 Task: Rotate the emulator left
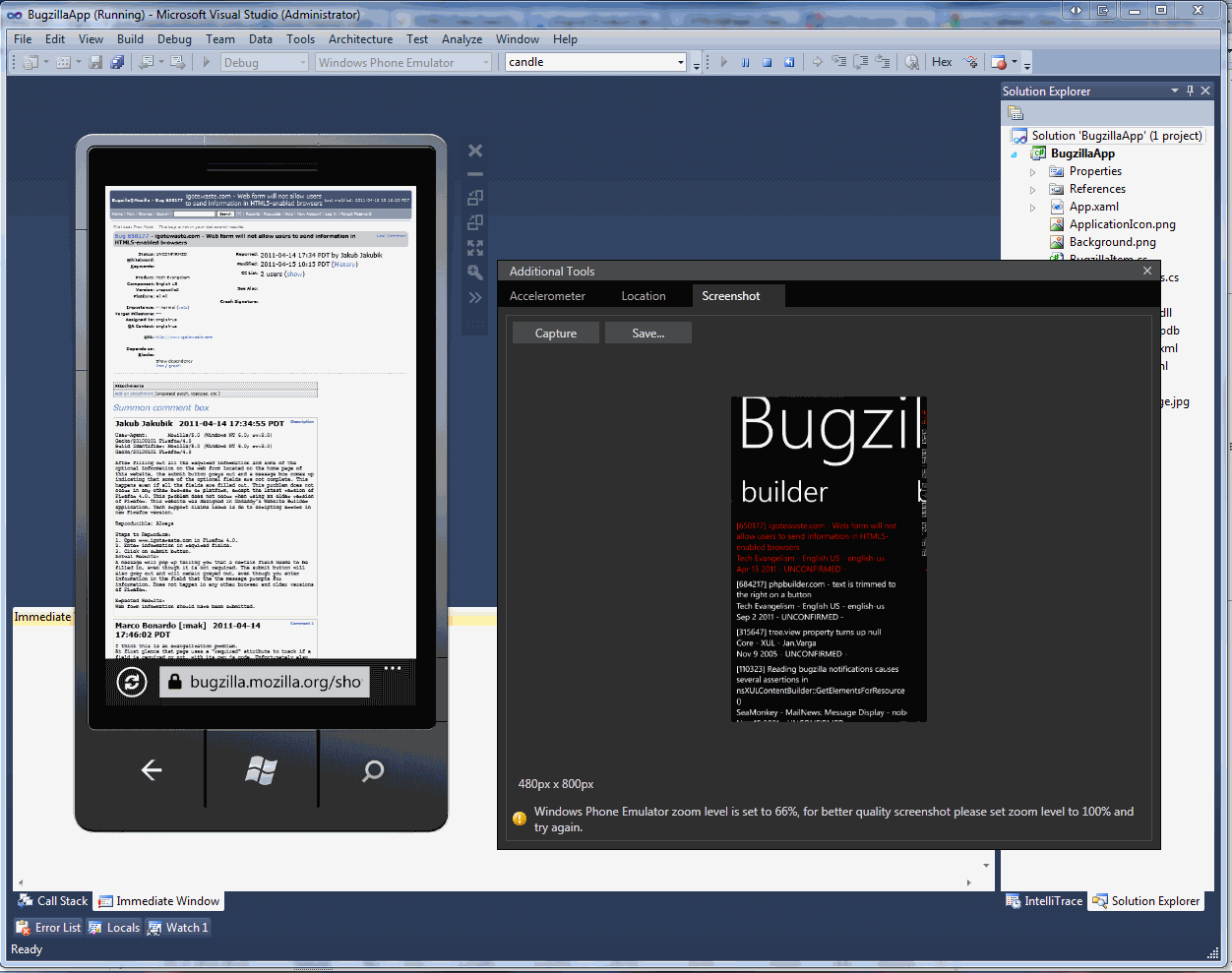[475, 198]
